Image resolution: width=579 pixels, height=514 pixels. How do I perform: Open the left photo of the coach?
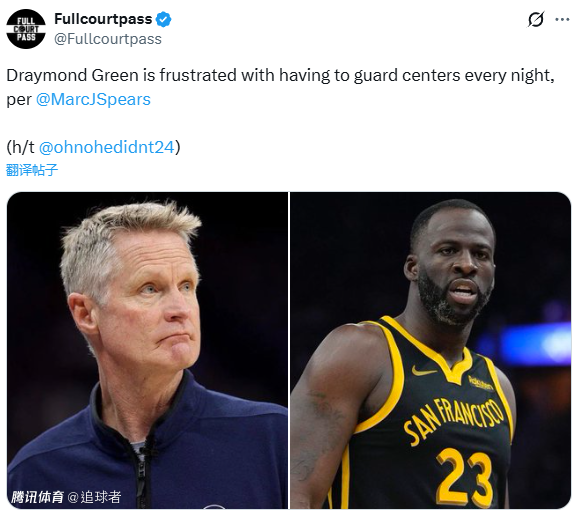coord(147,350)
